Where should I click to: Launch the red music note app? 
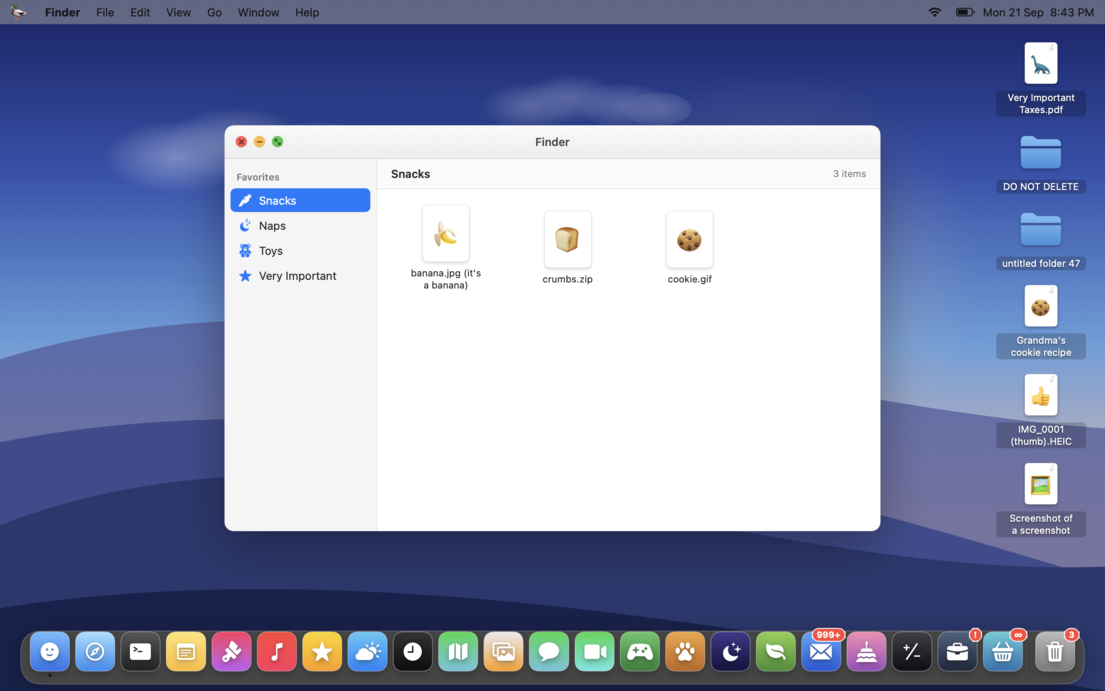277,652
